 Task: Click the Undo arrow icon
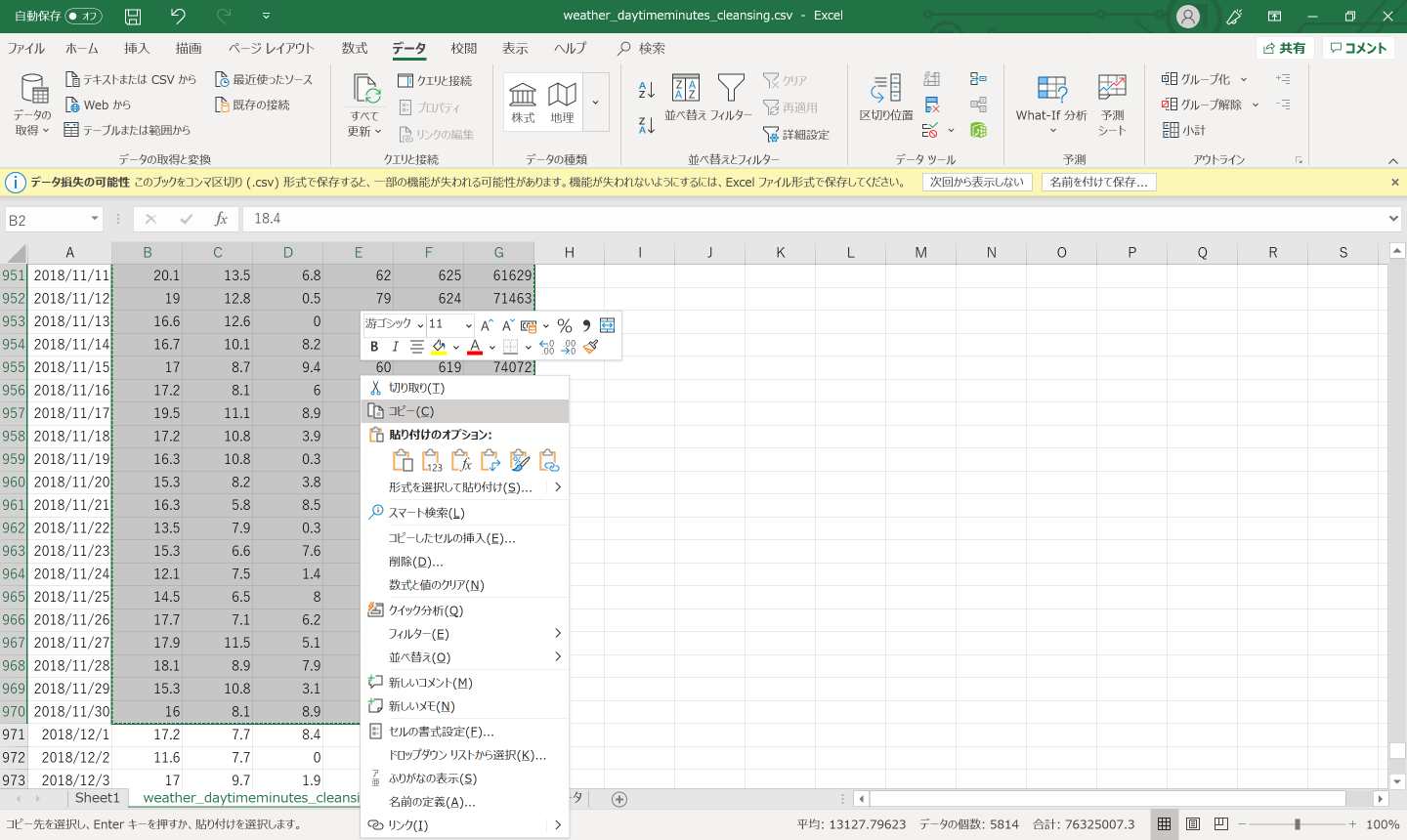tap(178, 16)
